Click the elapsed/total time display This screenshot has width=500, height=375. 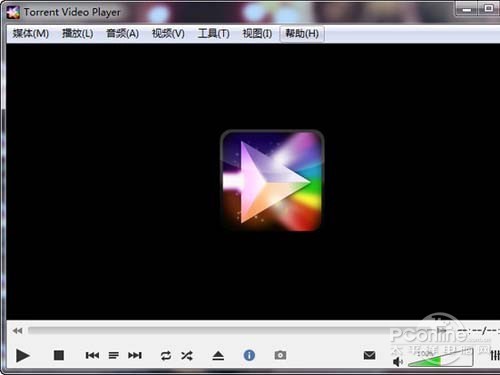click(479, 331)
